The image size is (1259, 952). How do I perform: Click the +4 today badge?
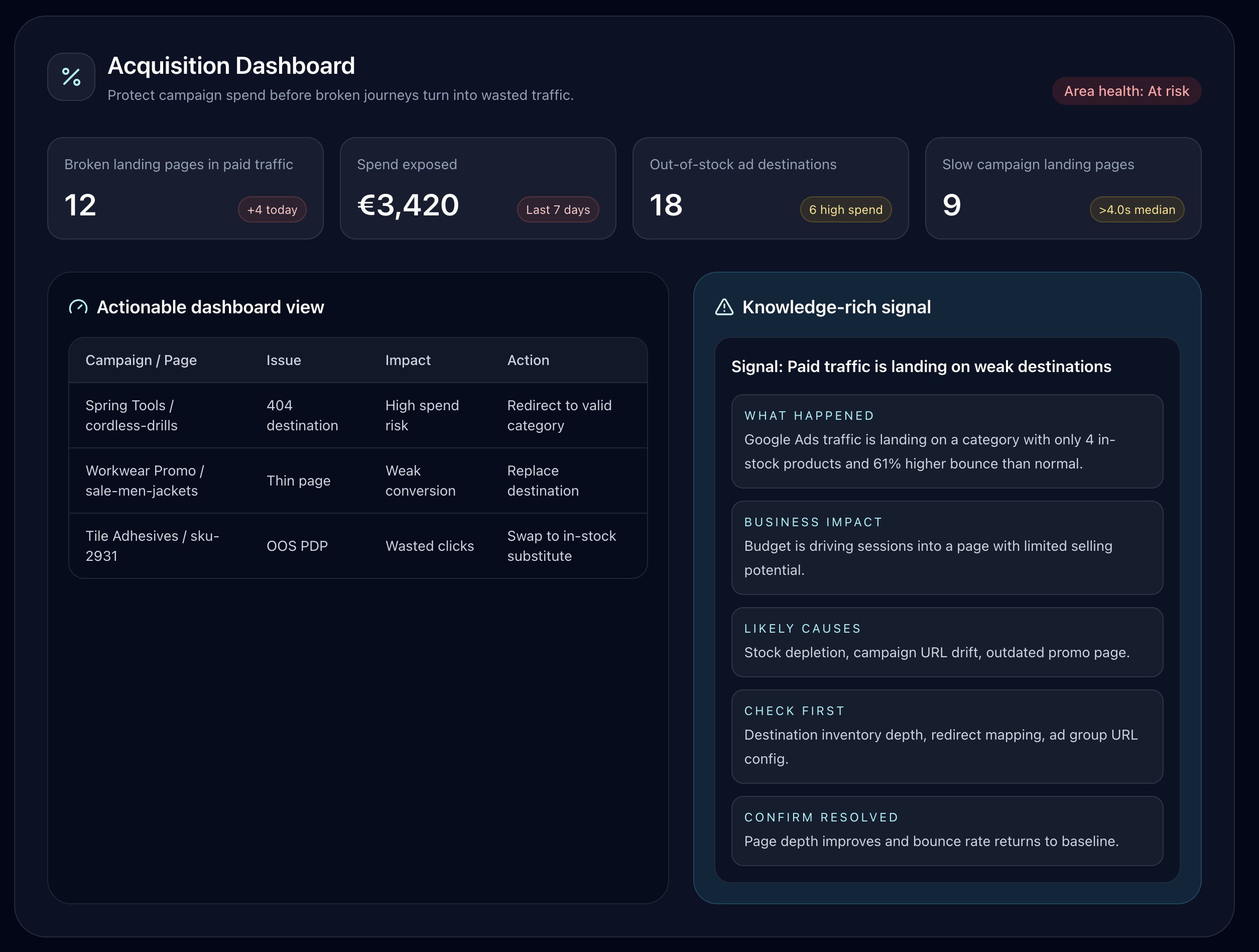click(272, 209)
